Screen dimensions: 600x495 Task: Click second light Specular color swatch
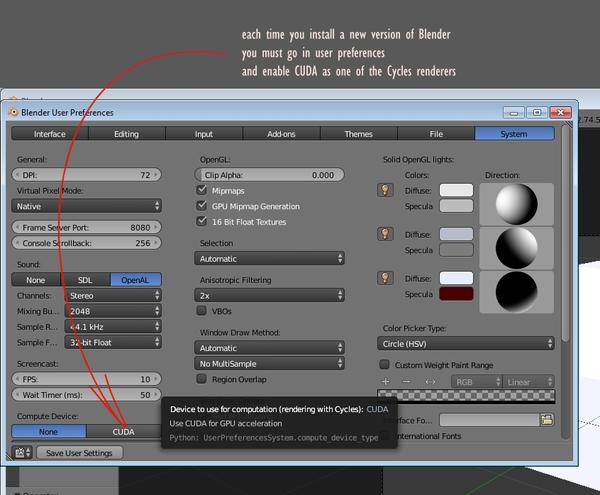point(456,250)
